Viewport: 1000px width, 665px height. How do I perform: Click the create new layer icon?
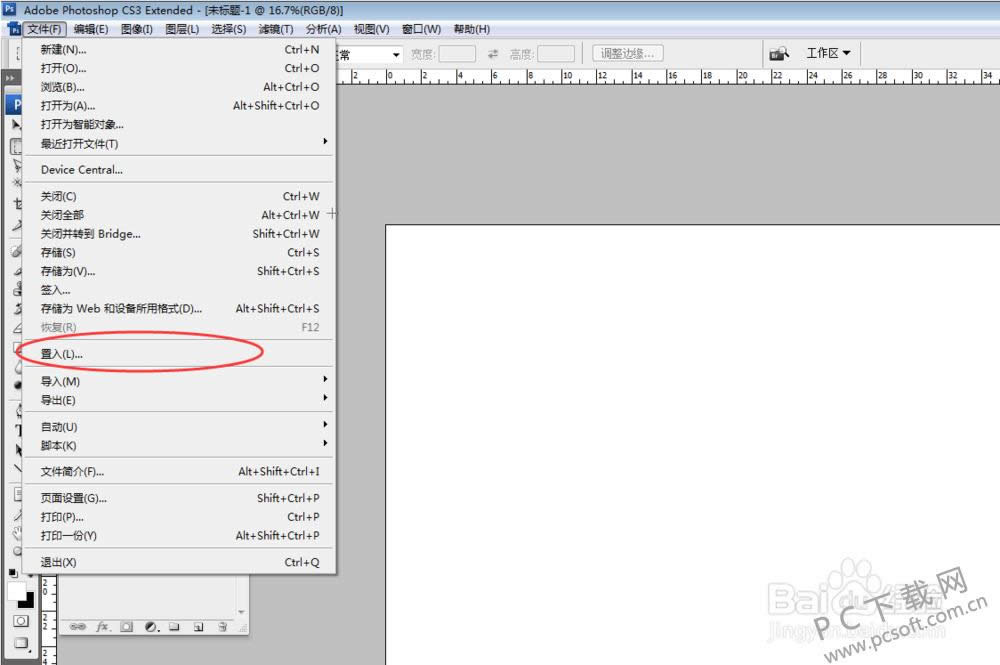point(198,627)
